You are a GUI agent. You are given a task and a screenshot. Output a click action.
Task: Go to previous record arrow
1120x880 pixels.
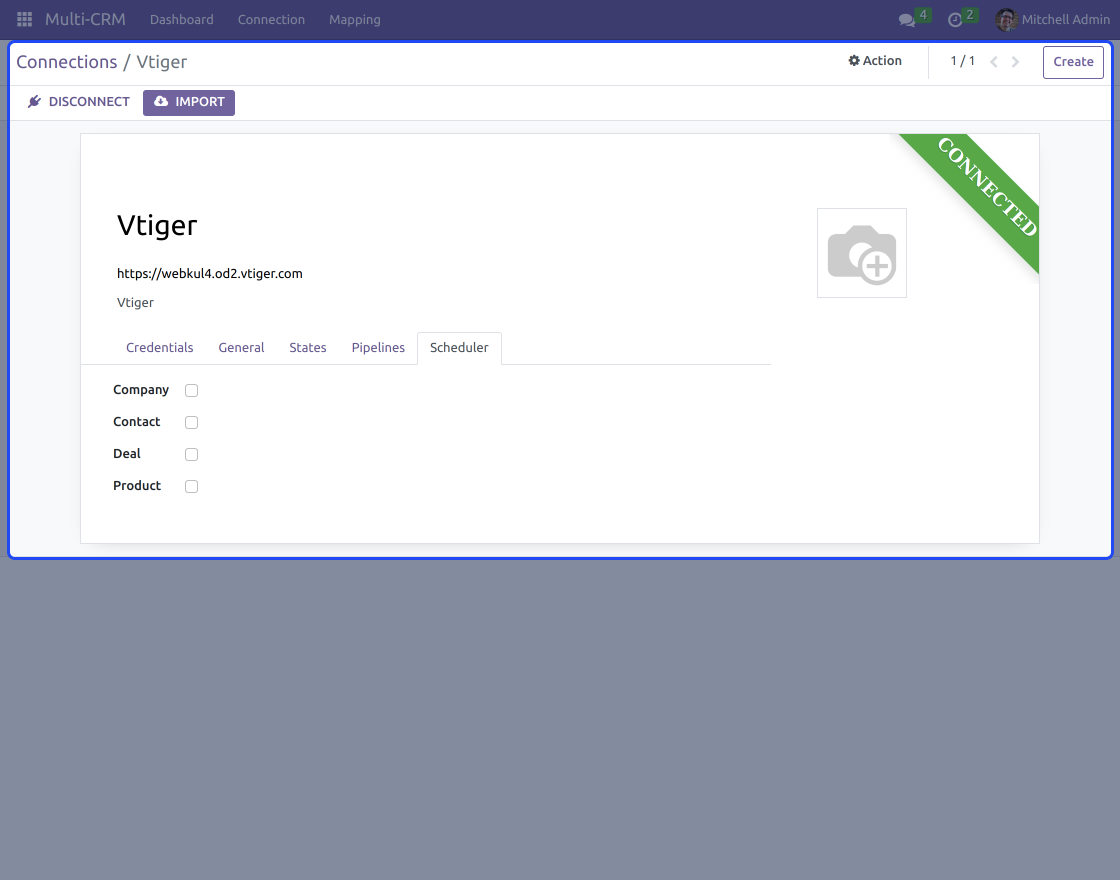click(994, 61)
